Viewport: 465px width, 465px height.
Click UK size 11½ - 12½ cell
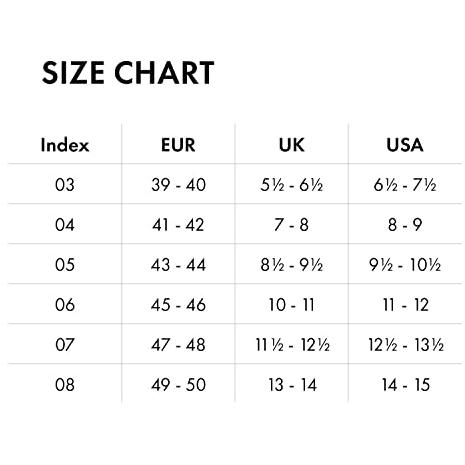click(x=292, y=345)
